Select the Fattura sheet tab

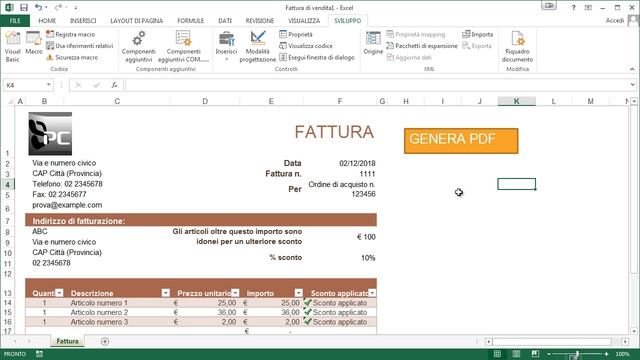(x=67, y=341)
